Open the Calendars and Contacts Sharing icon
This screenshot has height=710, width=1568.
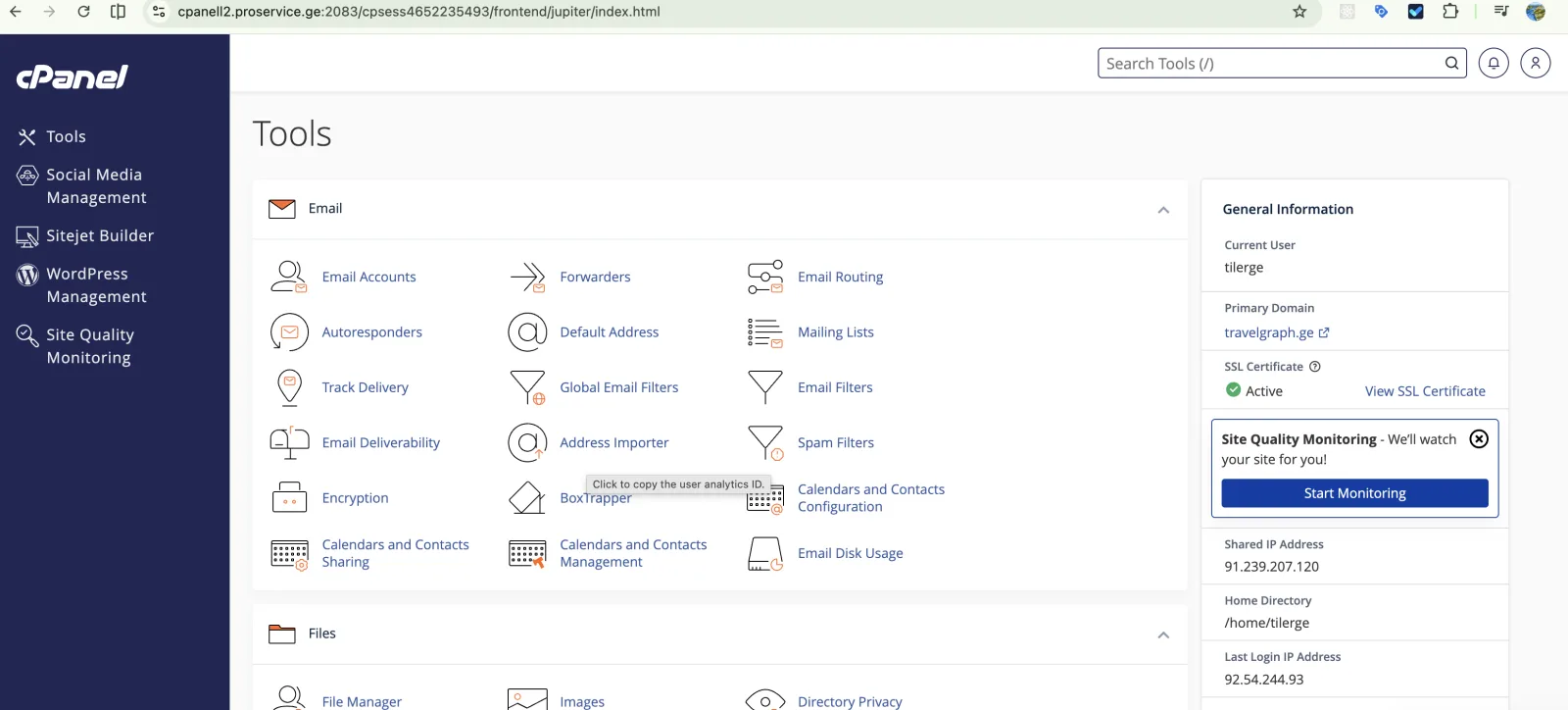tap(289, 554)
